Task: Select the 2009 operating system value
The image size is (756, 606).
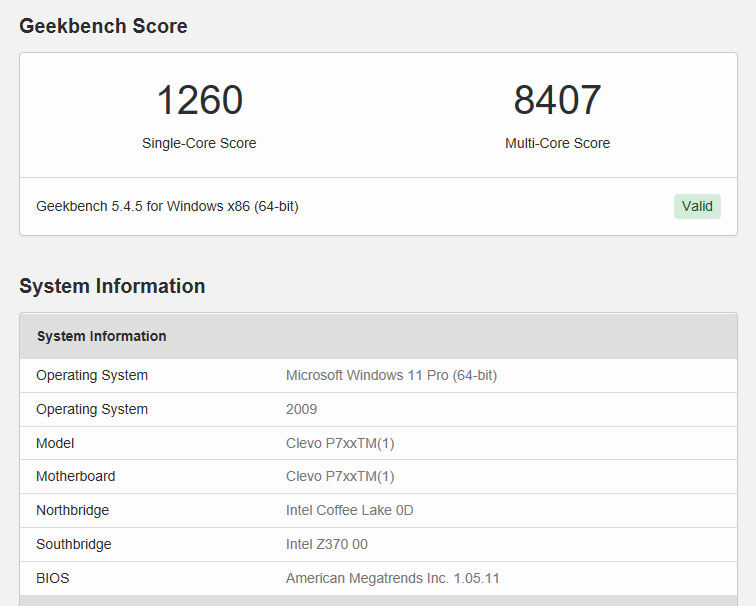Action: click(x=301, y=409)
